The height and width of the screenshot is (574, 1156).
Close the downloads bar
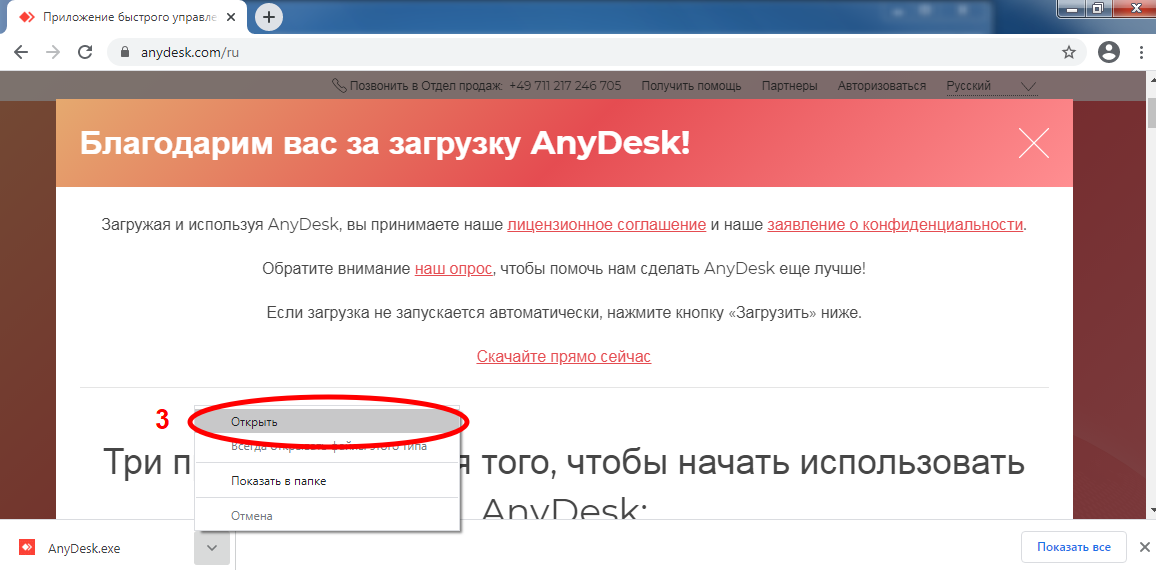pyautogui.click(x=1144, y=547)
